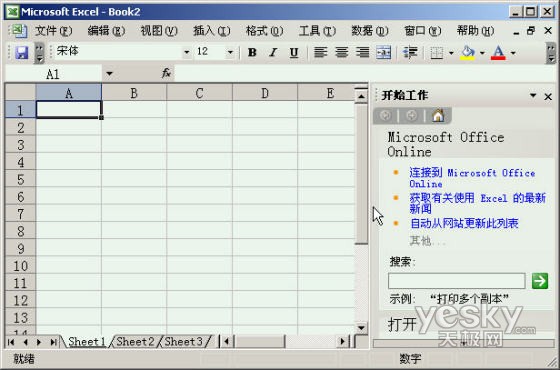
Task: Go to first sheet tab arrow
Action: (x=11, y=342)
